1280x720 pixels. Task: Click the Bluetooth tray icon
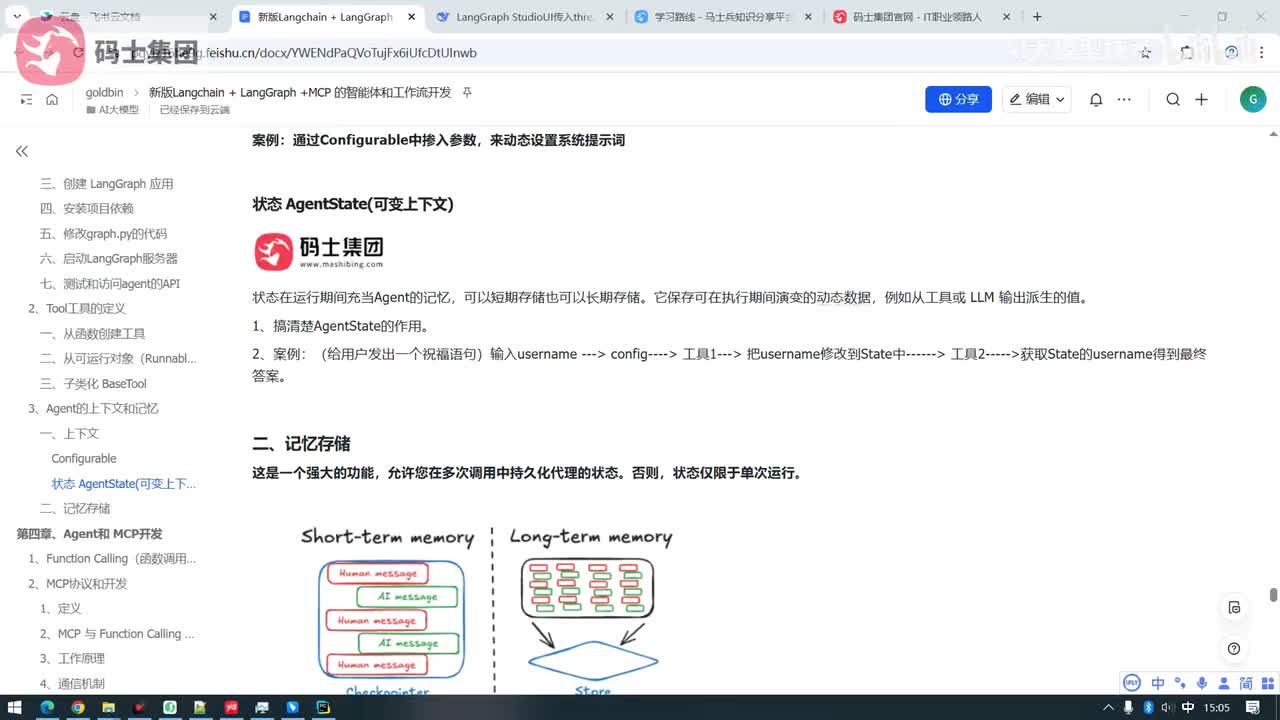coord(1148,707)
